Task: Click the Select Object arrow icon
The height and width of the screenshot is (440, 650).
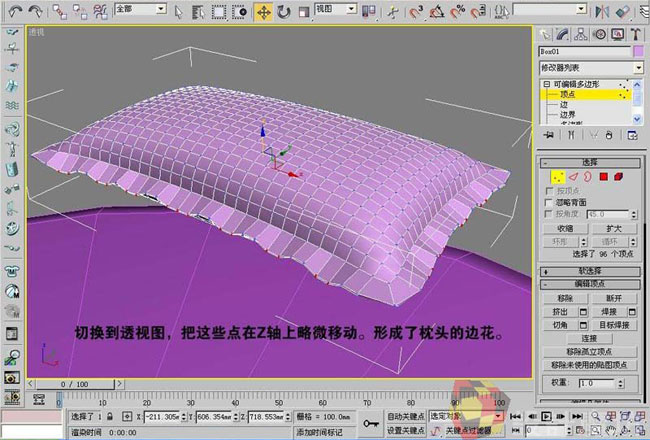Action: pos(178,12)
